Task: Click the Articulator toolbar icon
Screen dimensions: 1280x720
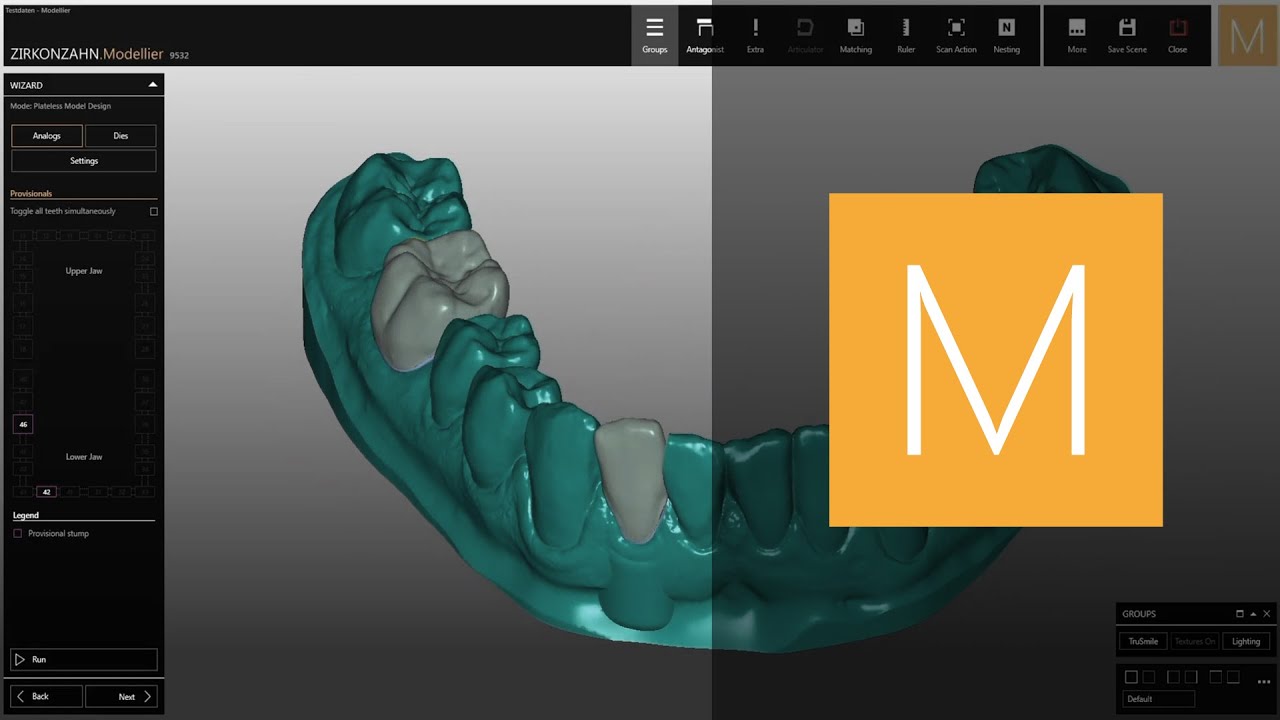Action: (x=805, y=36)
